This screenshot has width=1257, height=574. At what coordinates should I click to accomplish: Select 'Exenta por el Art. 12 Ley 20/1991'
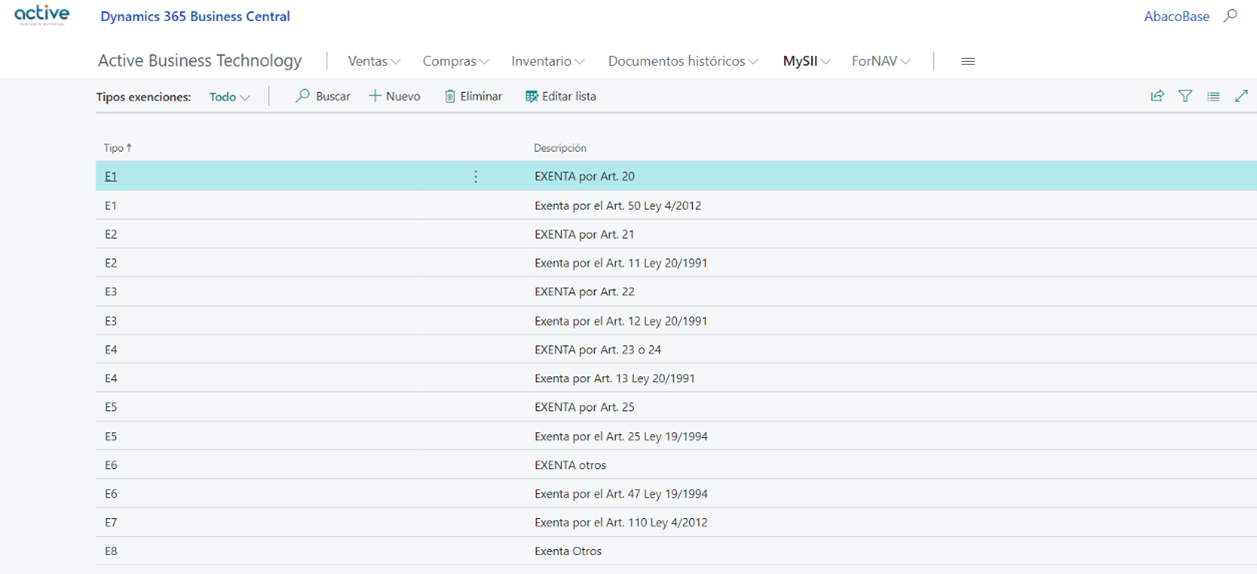click(621, 321)
